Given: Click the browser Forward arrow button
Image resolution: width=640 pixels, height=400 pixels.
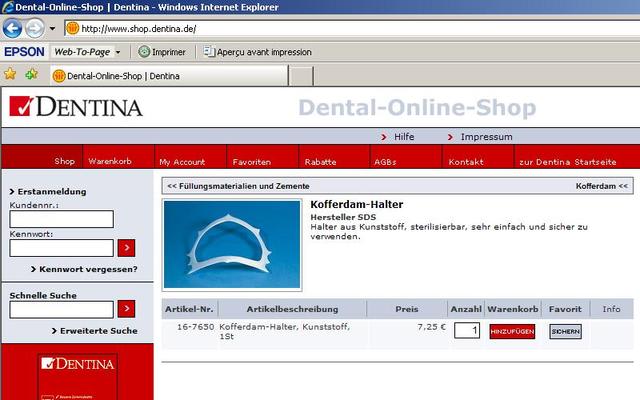Looking at the screenshot, I should tap(35, 29).
